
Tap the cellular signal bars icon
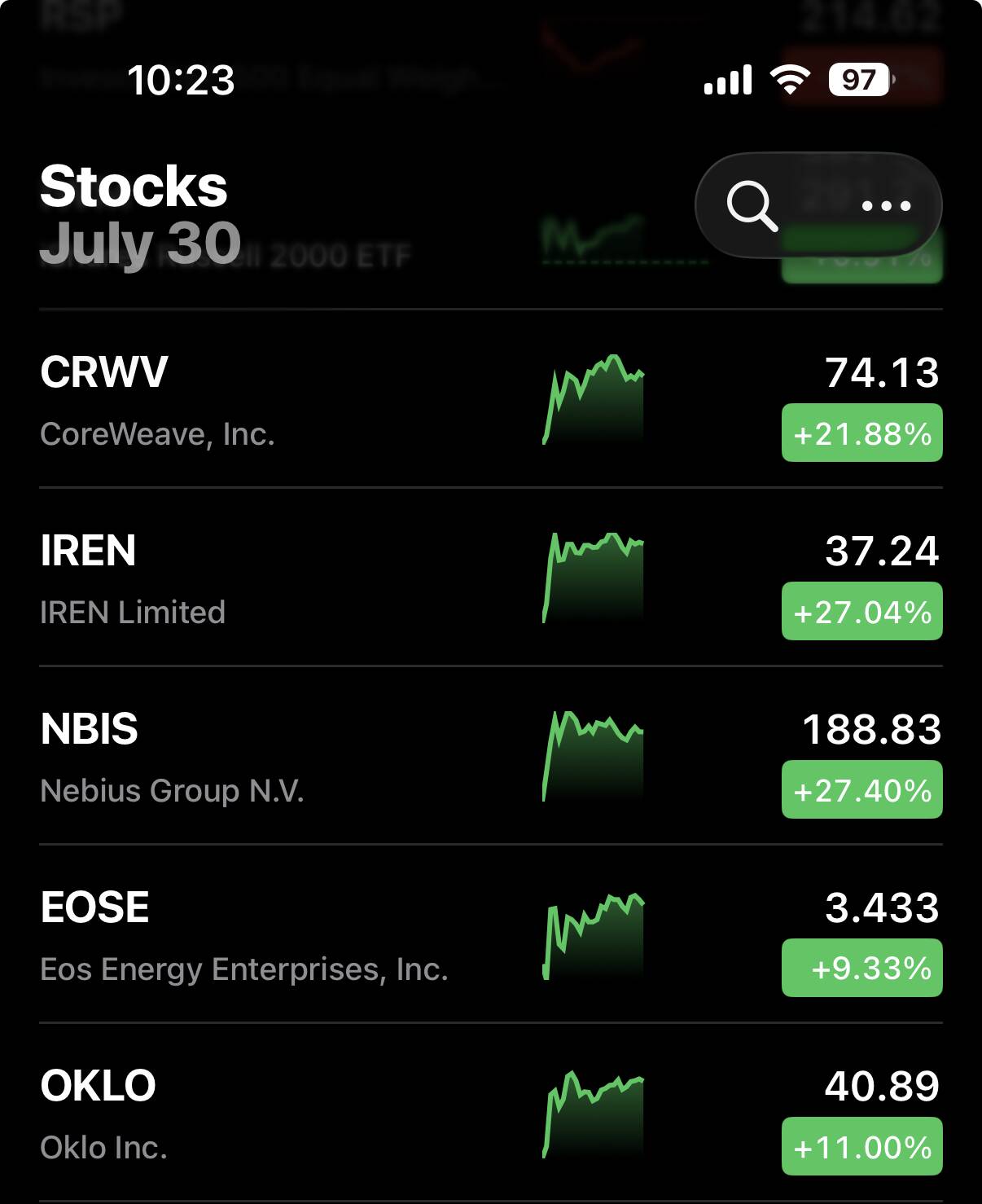click(728, 81)
